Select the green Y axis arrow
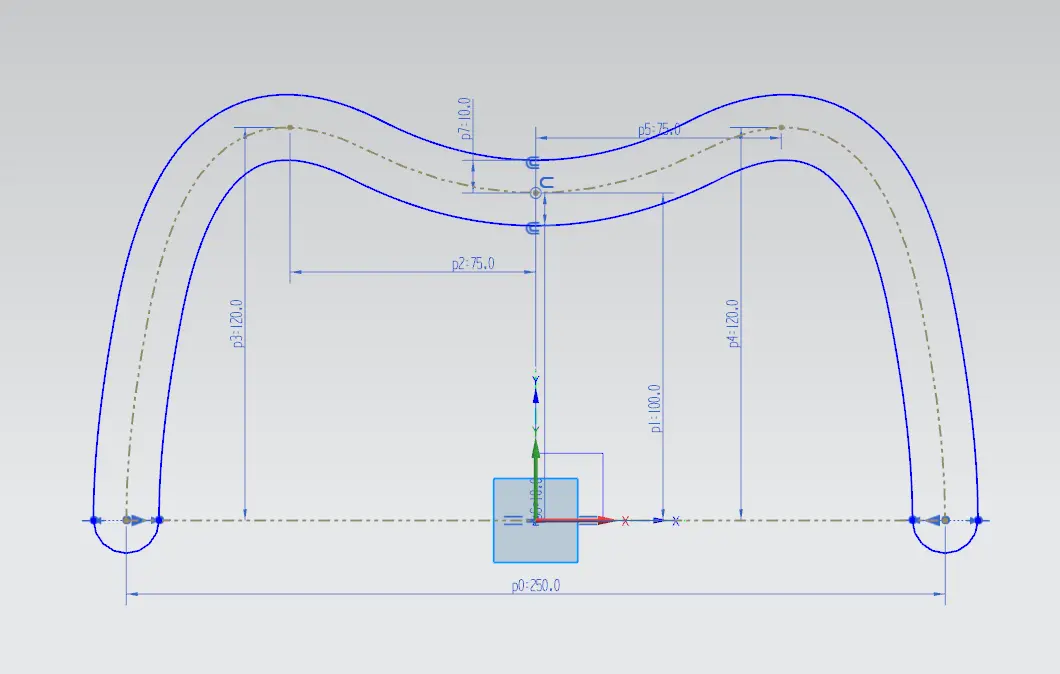This screenshot has width=1060, height=674. tap(535, 480)
